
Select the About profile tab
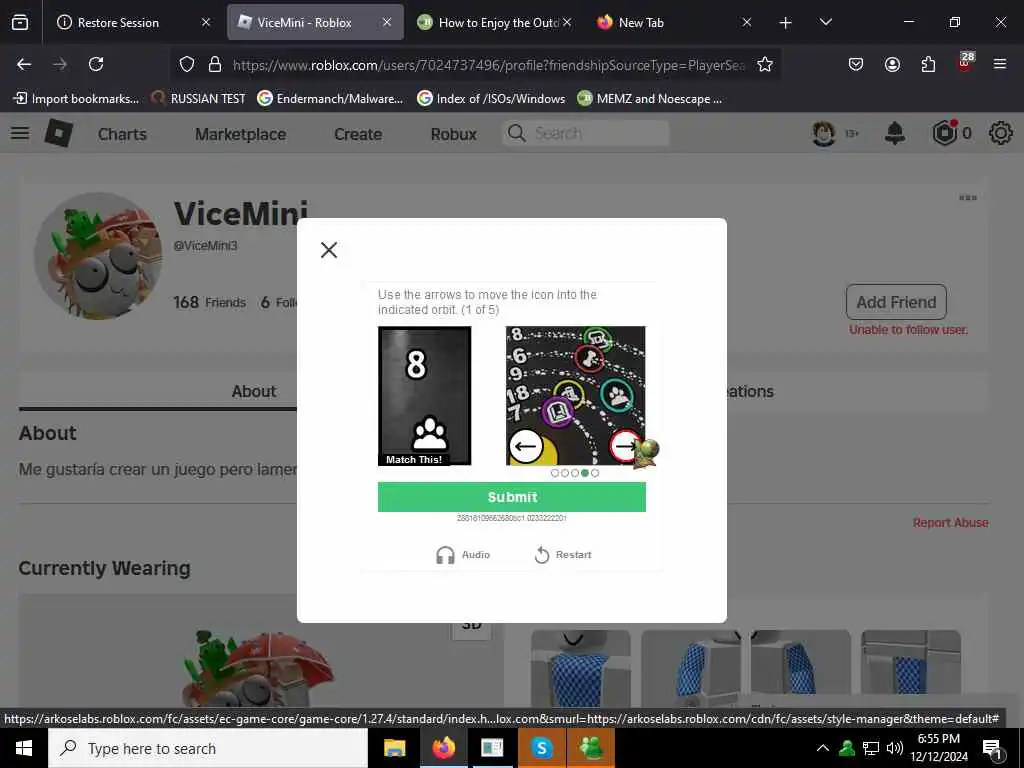(253, 391)
